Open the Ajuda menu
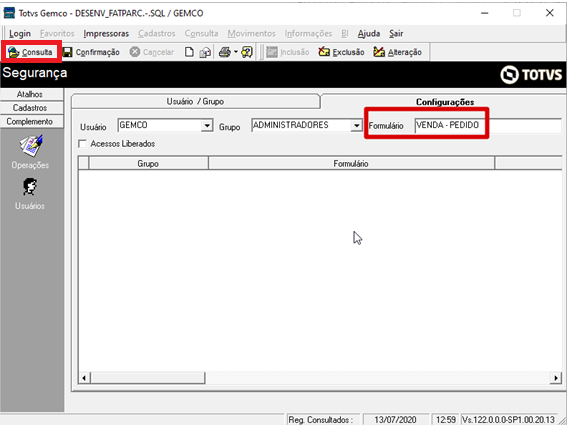The image size is (568, 433). [x=369, y=34]
